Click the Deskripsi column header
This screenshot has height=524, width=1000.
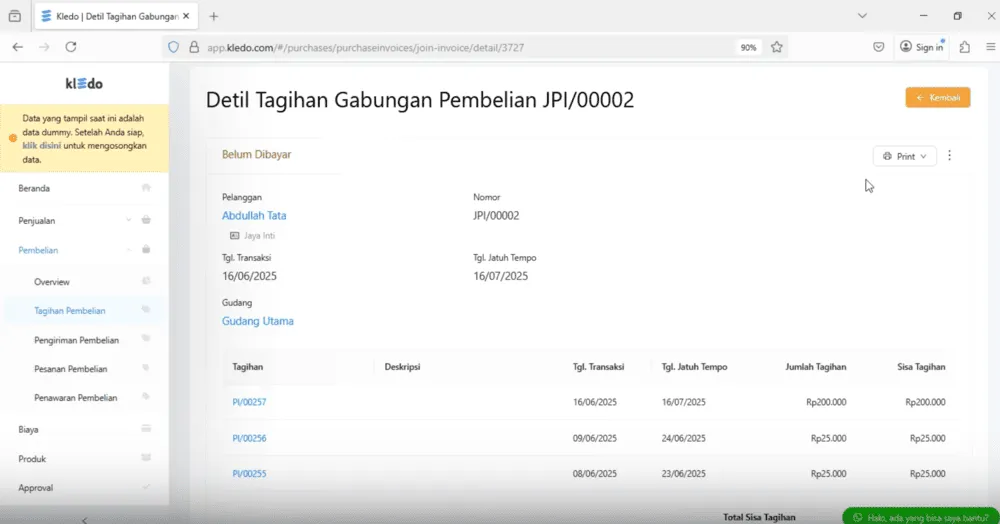[402, 367]
